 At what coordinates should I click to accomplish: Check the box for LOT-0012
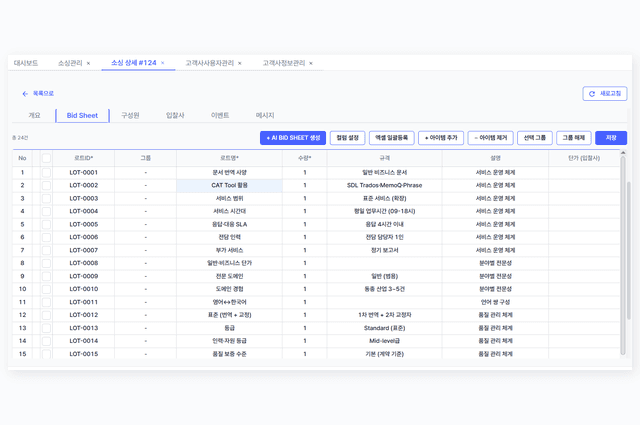[47, 315]
